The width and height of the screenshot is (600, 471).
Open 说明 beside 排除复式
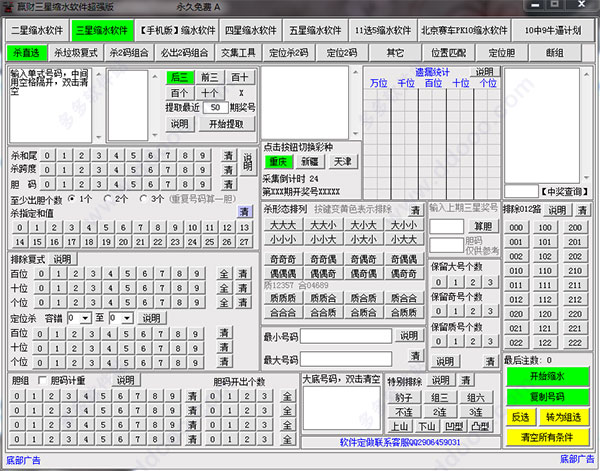click(62, 259)
